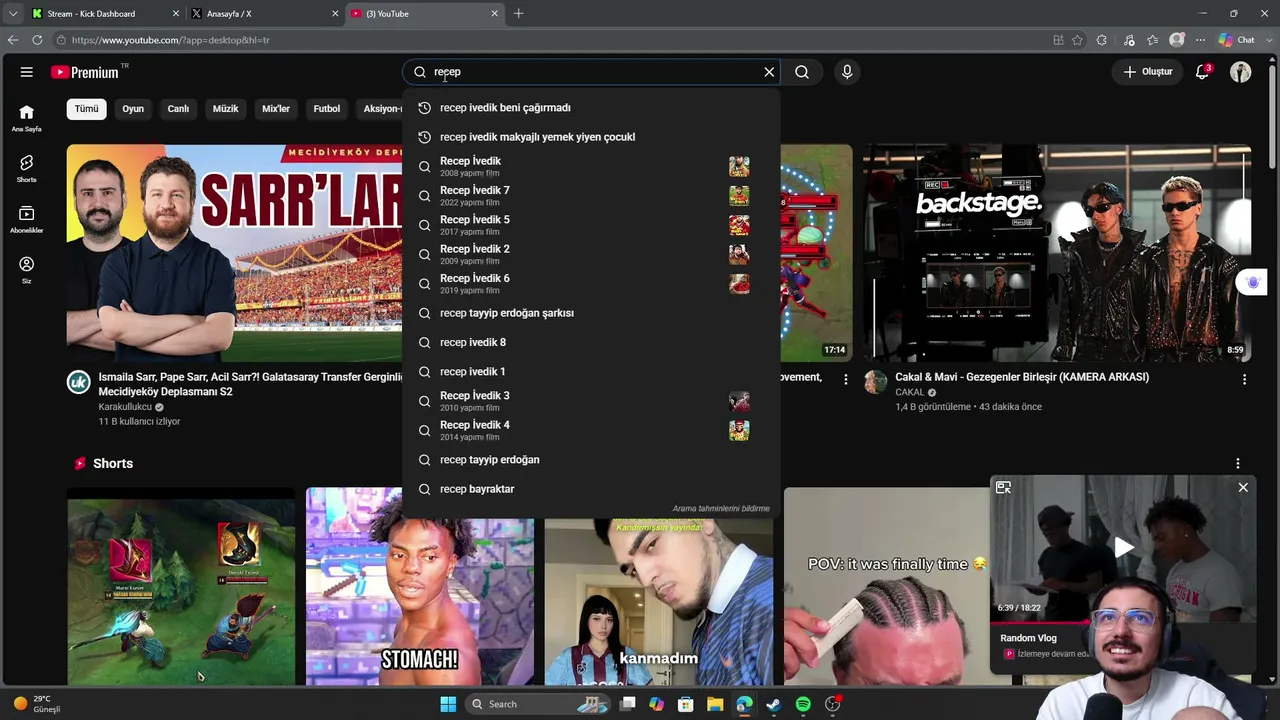Open Shorts in the left sidebar
1280x720 pixels.
tap(27, 168)
